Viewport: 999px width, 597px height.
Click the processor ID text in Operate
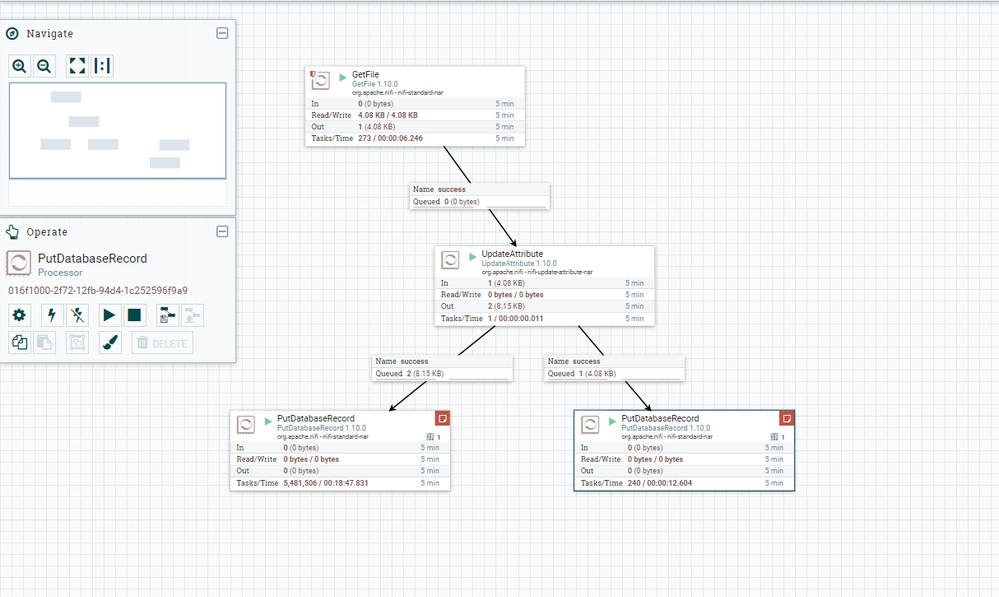(98, 291)
